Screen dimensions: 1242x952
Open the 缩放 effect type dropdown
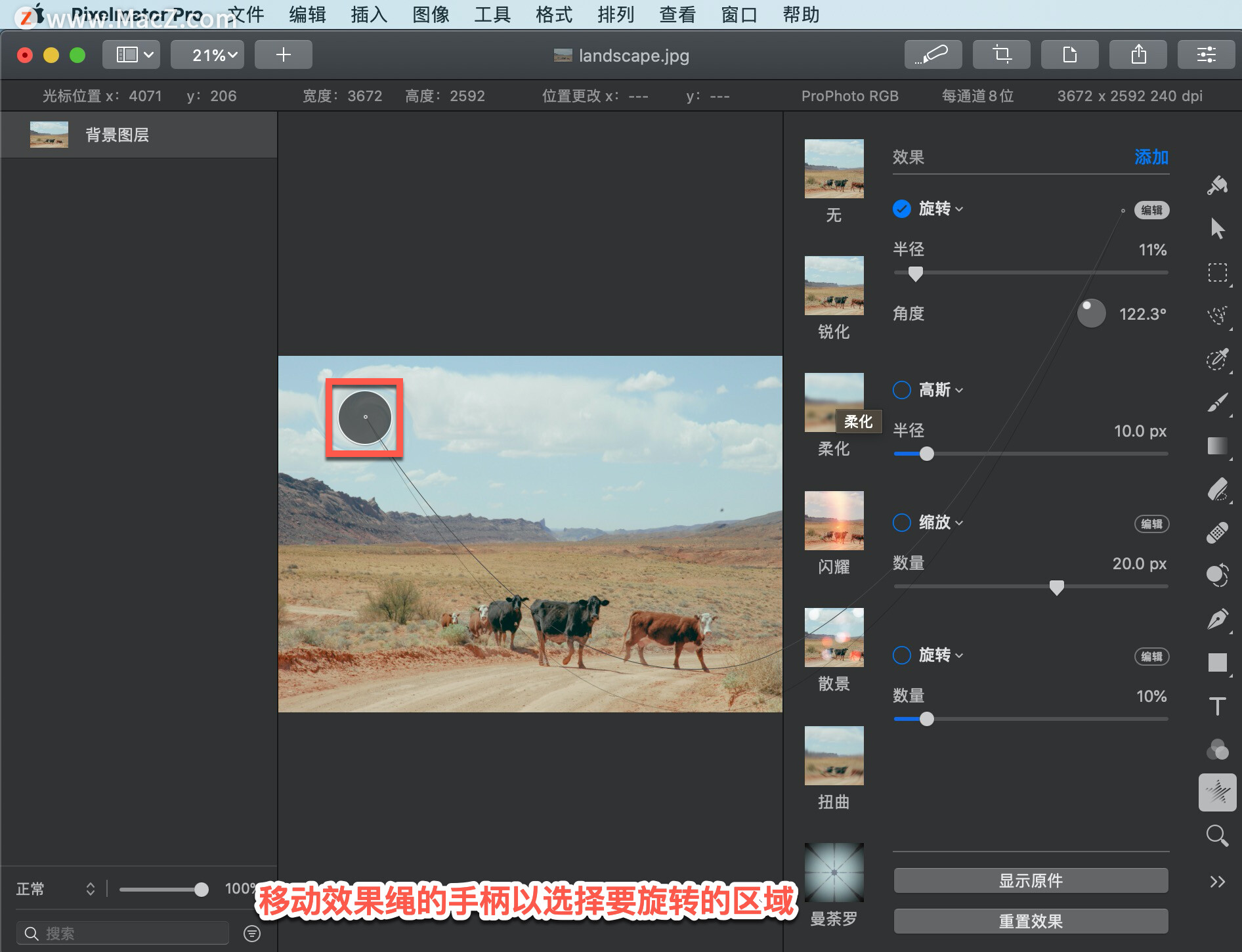pos(941,523)
